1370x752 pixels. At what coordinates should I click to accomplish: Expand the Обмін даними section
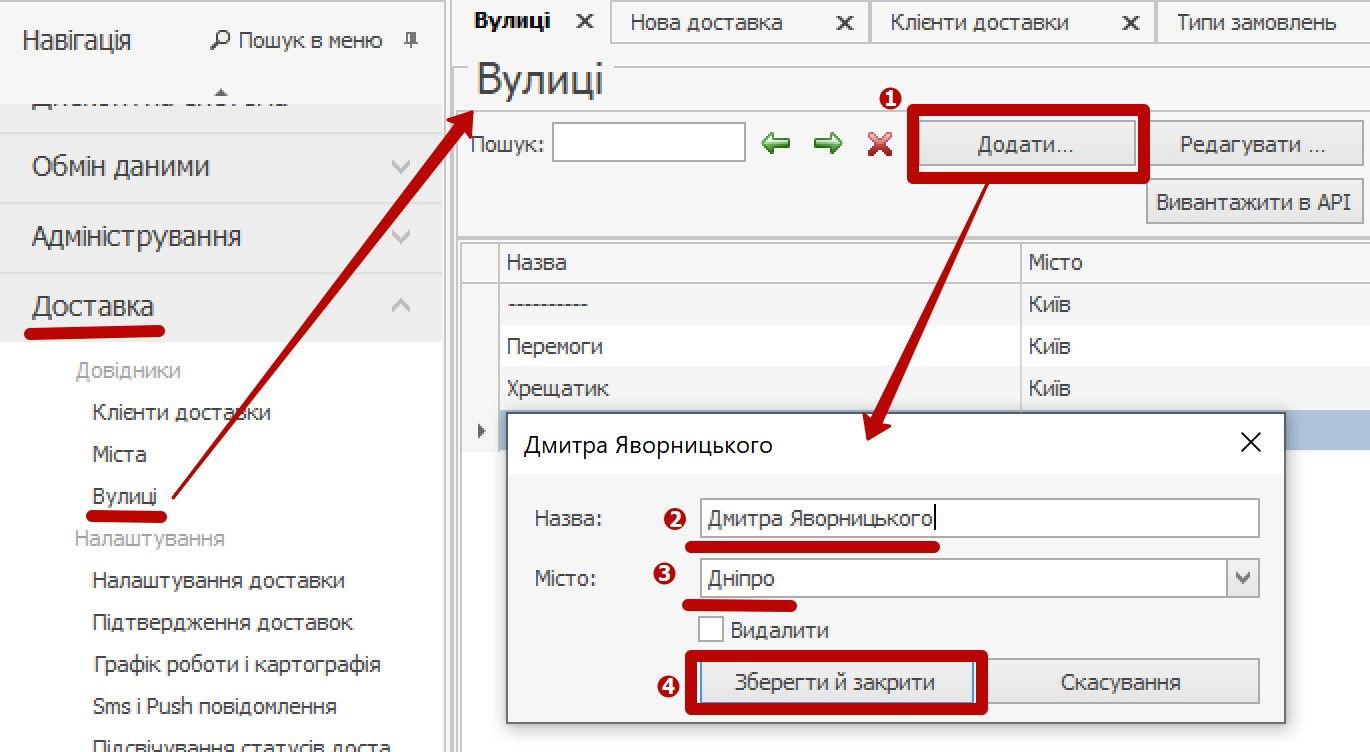coord(401,167)
